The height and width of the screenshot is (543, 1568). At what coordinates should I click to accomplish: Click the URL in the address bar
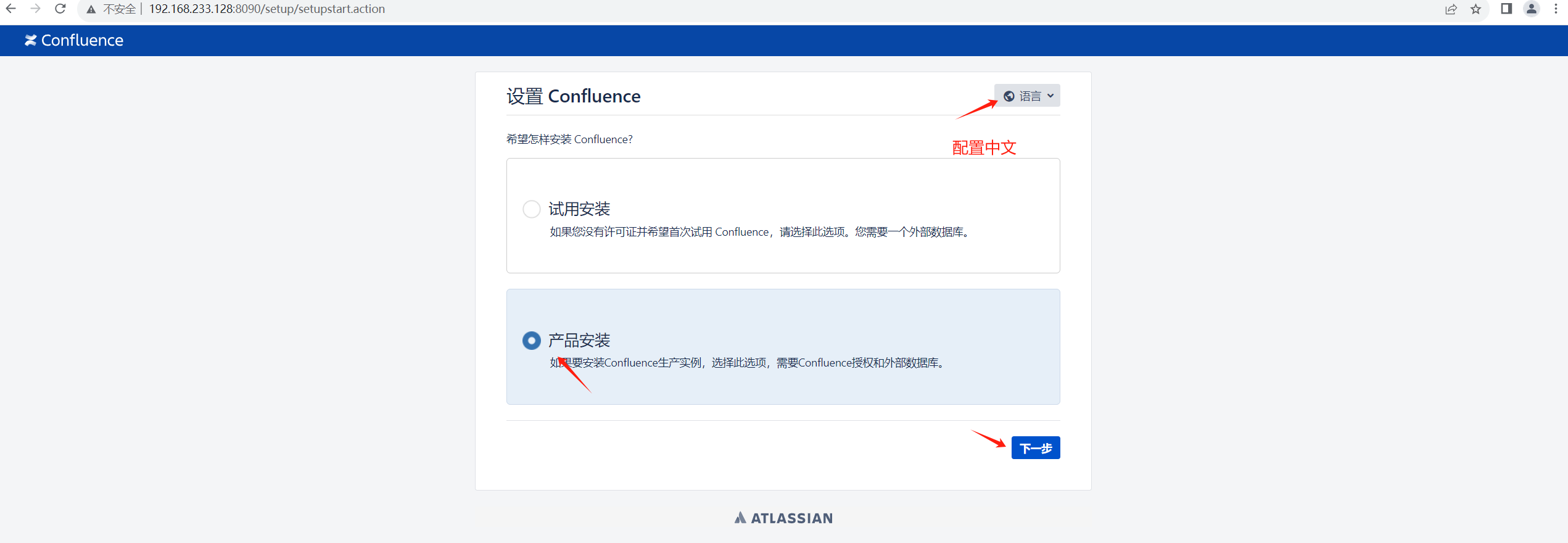coord(267,9)
